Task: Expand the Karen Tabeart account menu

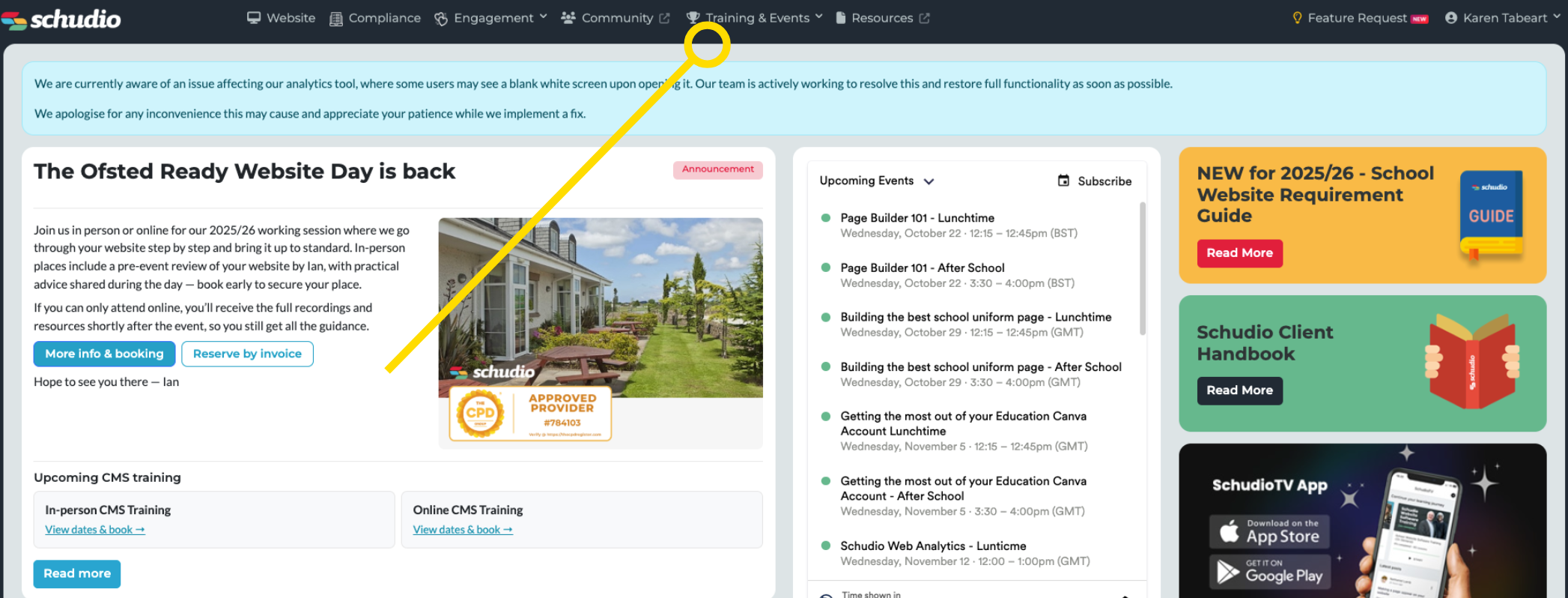Action: click(1503, 18)
